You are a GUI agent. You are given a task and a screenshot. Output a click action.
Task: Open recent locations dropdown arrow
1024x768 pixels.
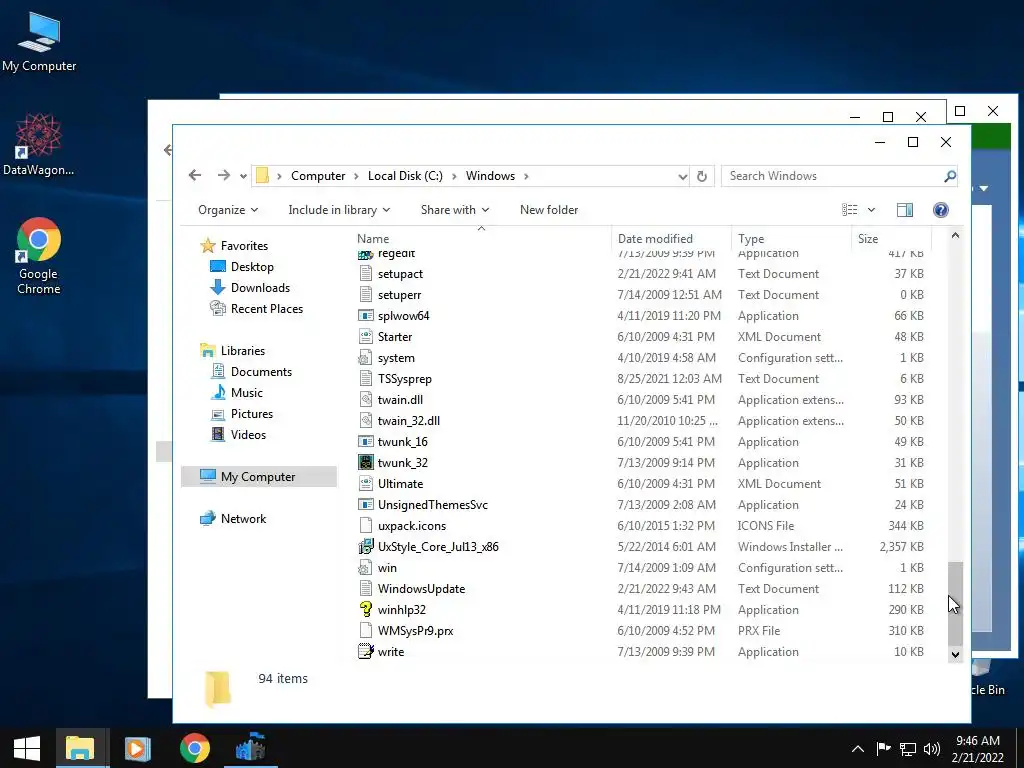243,176
